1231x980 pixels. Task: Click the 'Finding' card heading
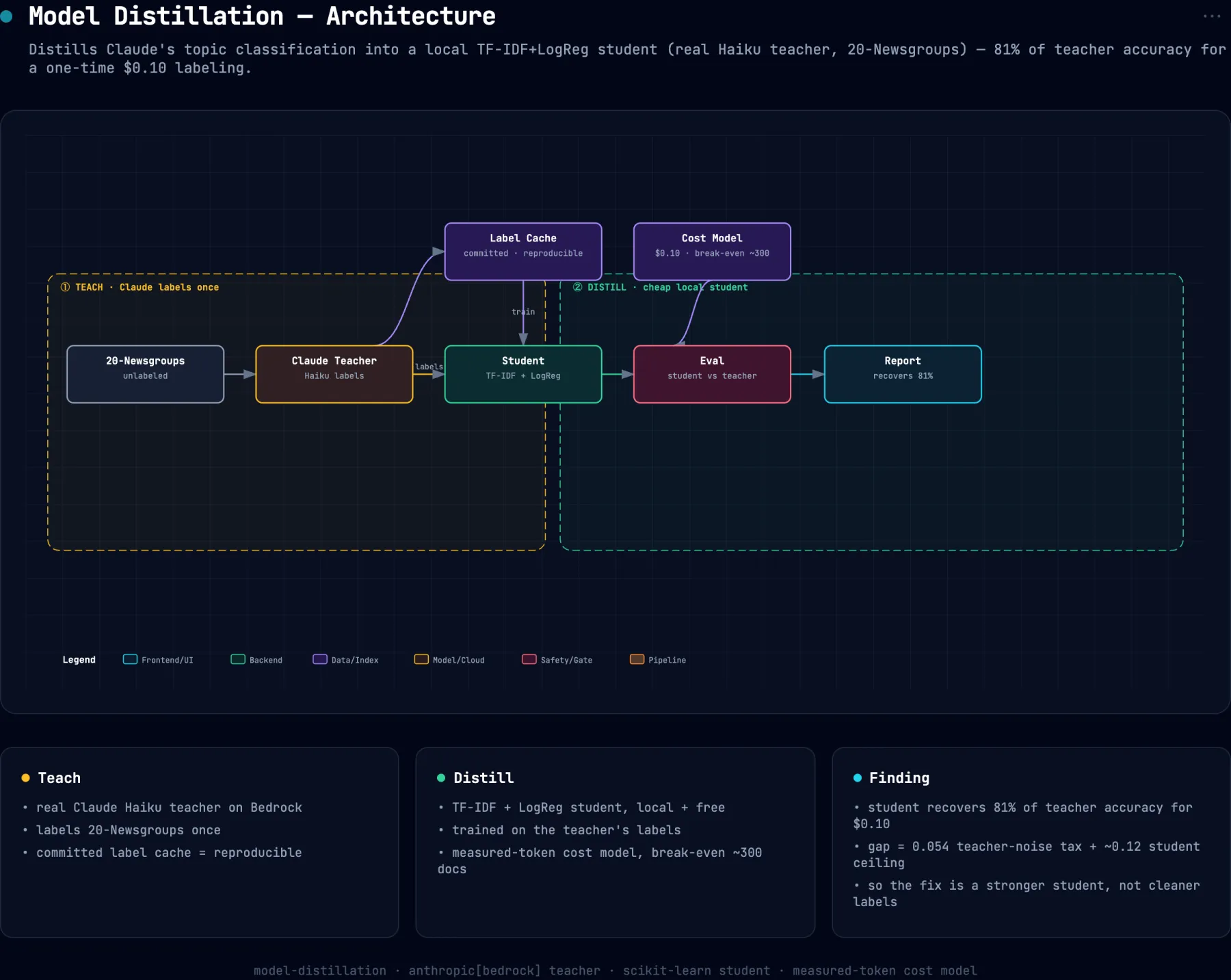pos(899,778)
